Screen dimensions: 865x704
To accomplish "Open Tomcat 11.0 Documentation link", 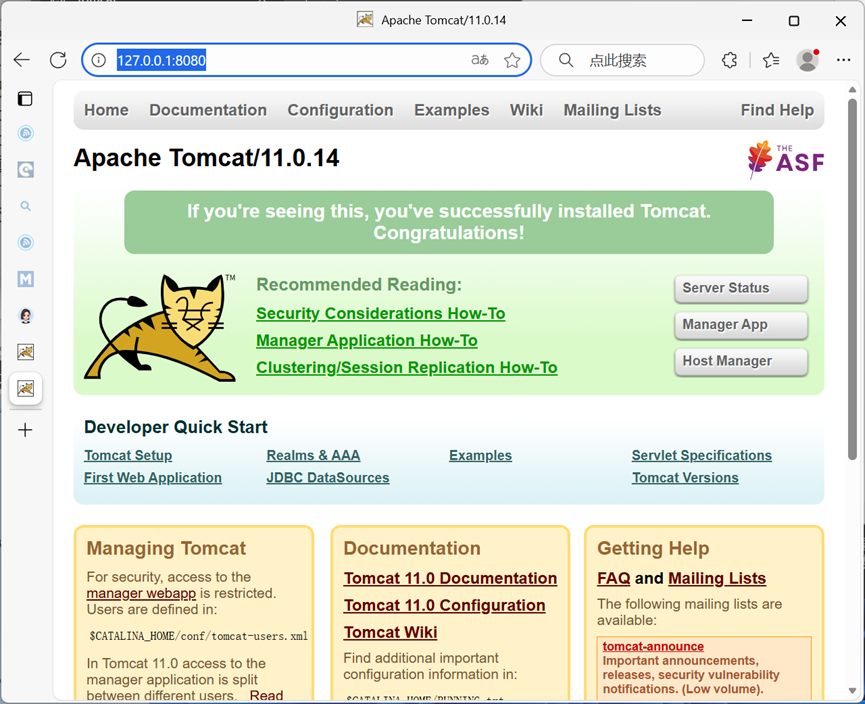I will 450,578.
